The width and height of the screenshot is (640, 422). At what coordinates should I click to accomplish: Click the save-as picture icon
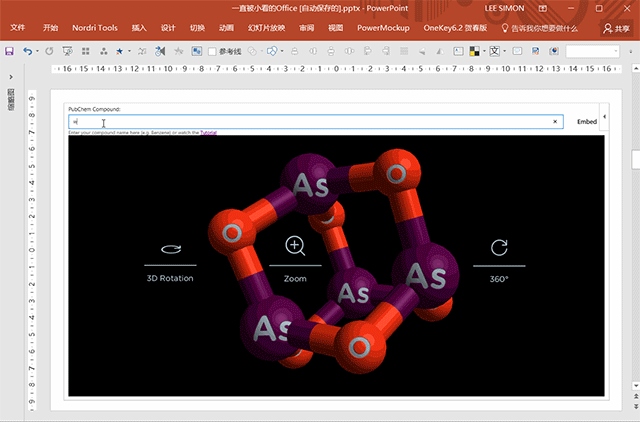point(536,51)
